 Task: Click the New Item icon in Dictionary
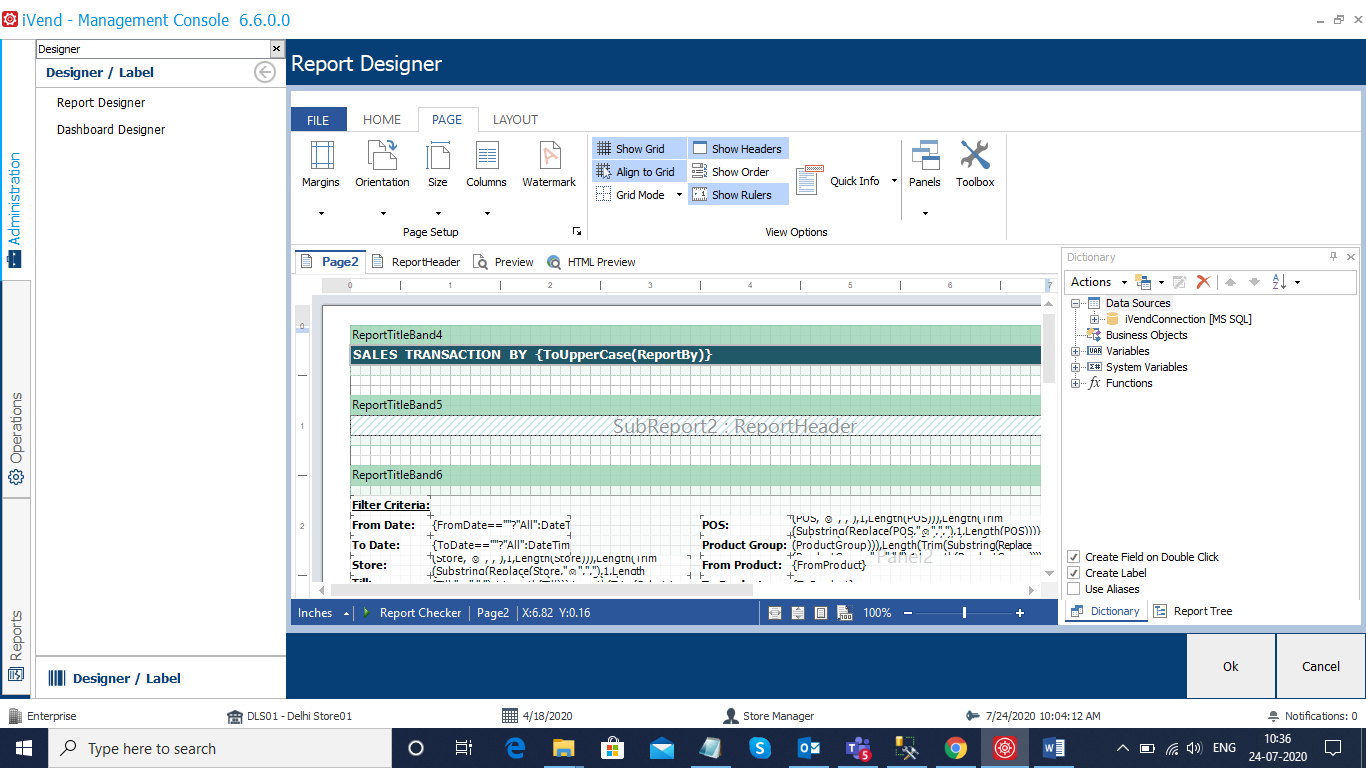tap(1144, 282)
